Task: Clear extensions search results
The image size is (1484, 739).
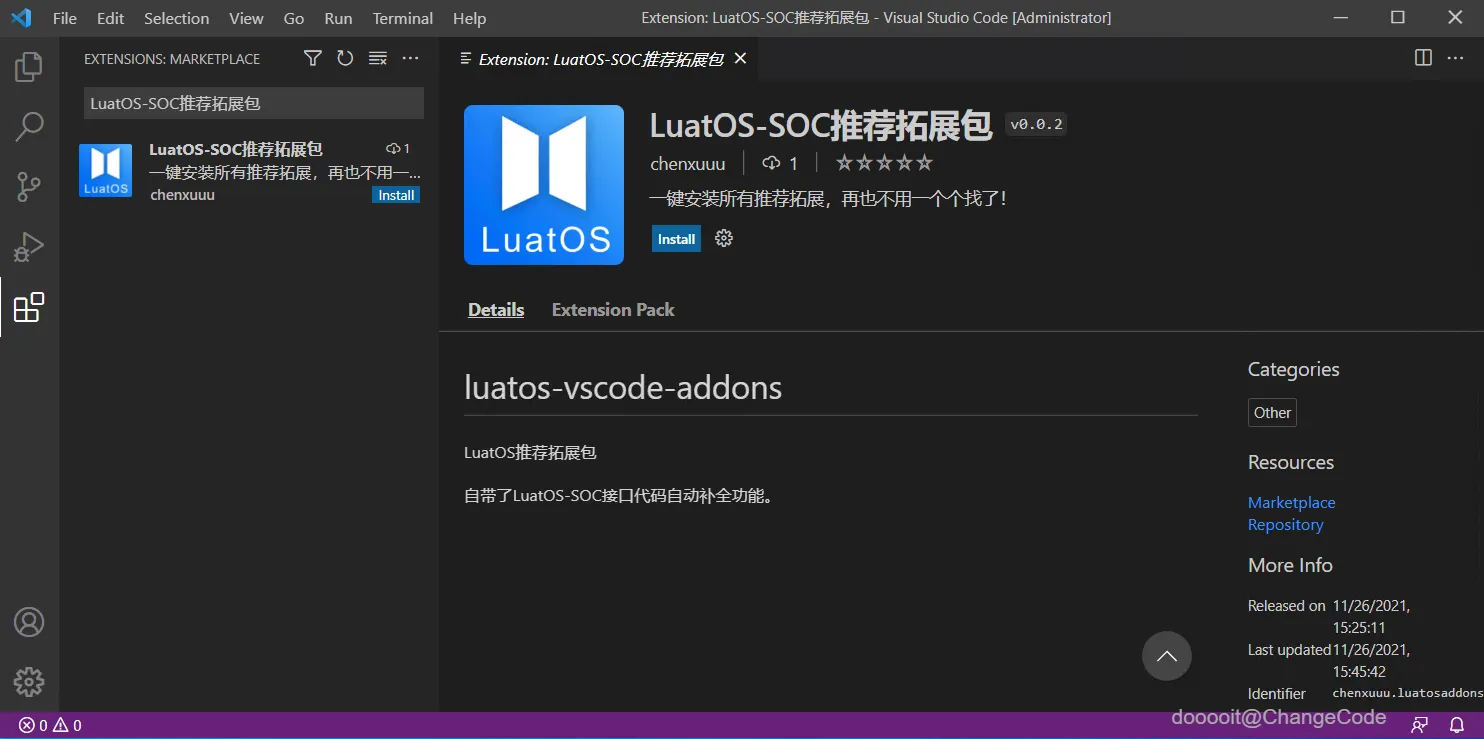Action: 378,59
